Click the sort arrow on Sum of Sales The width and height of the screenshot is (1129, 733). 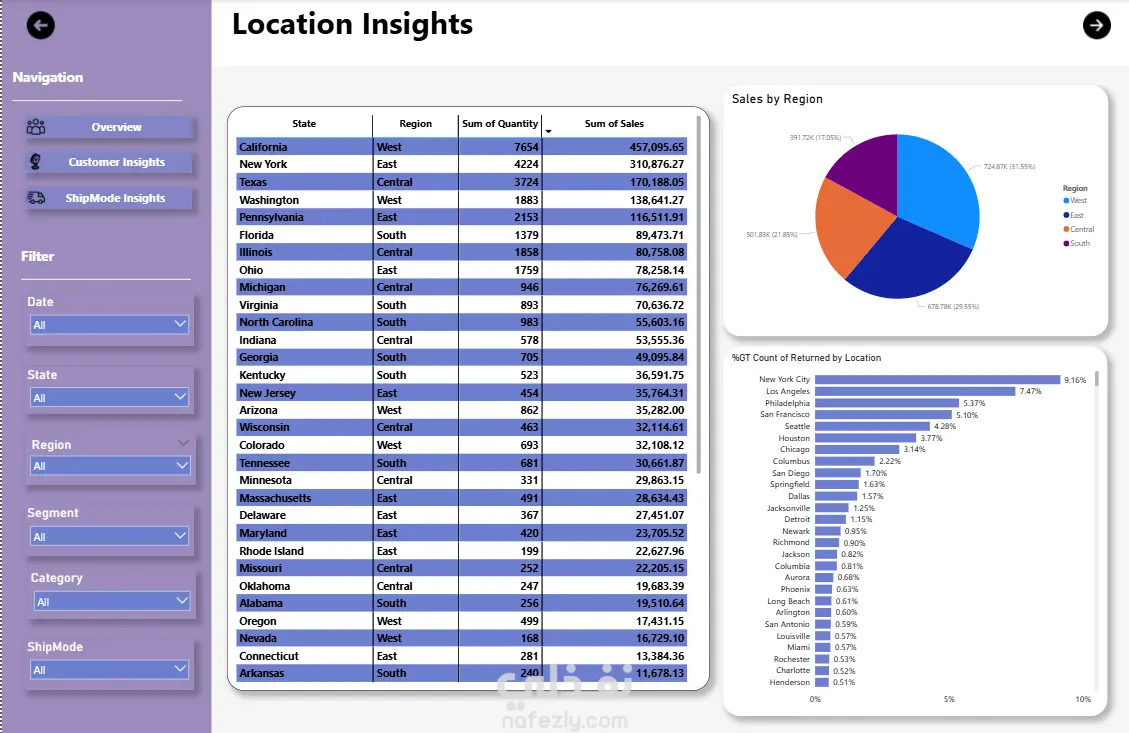coord(549,132)
